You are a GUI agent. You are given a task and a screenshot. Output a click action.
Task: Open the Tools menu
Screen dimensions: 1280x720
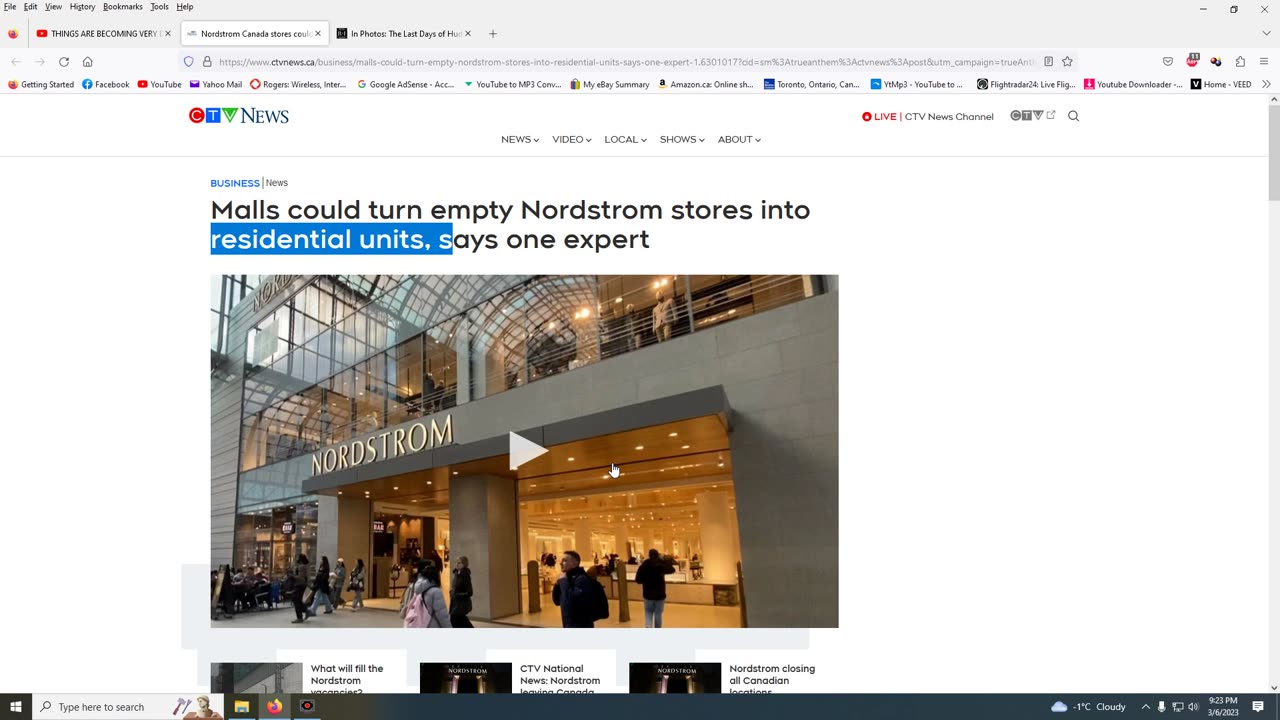[x=159, y=7]
